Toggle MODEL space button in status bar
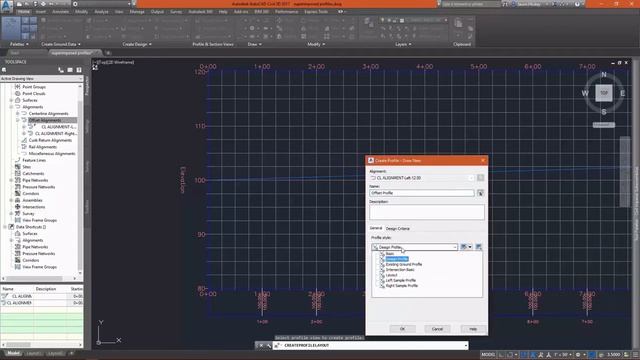The width and height of the screenshot is (640, 360). (x=488, y=355)
